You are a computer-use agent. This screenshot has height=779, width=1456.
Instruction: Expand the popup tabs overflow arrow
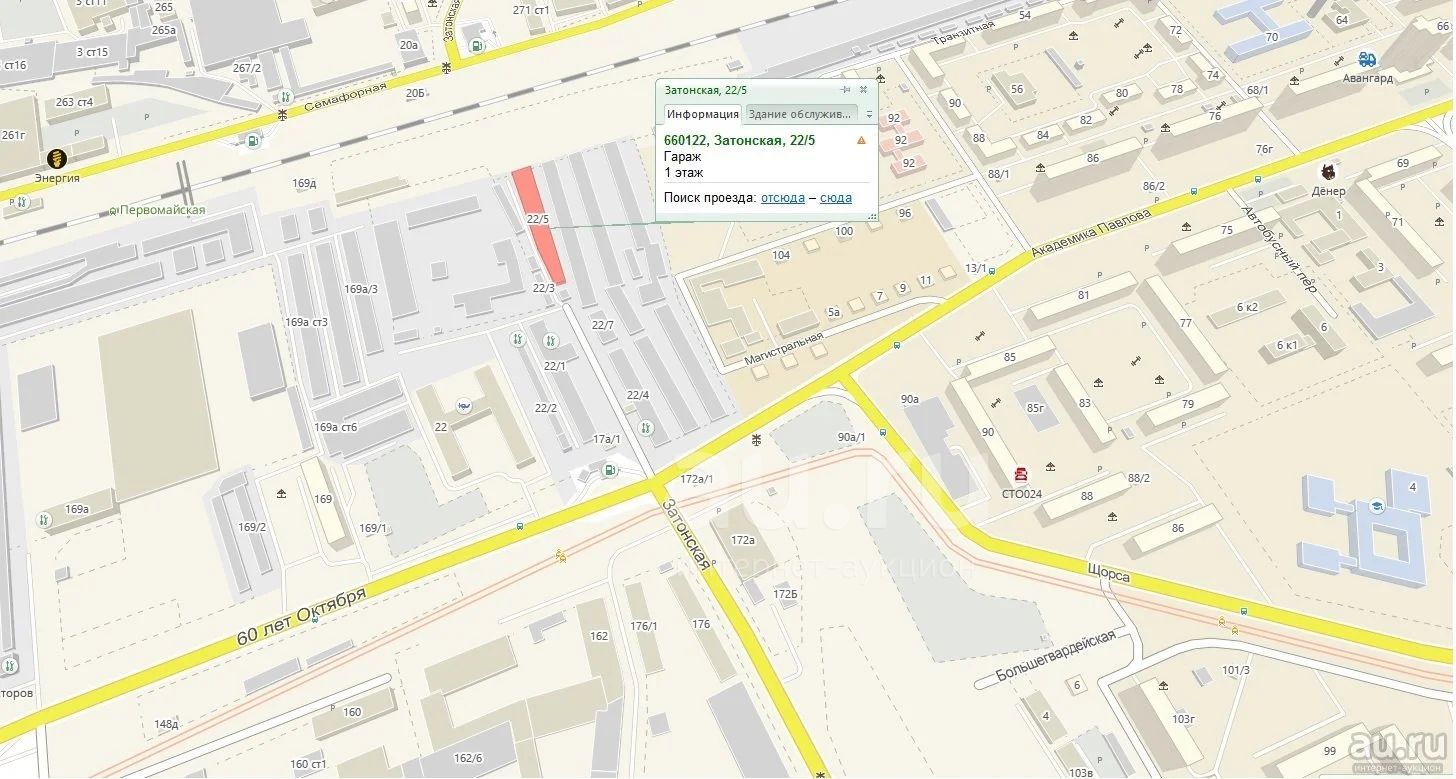pyautogui.click(x=869, y=114)
